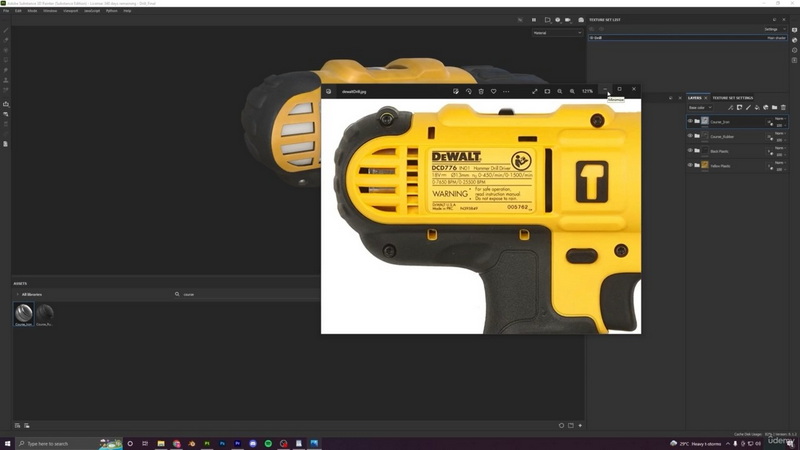Image resolution: width=800 pixels, height=450 pixels.
Task: Click the pause rendering icon in viewport toolbar
Action: (x=534, y=20)
